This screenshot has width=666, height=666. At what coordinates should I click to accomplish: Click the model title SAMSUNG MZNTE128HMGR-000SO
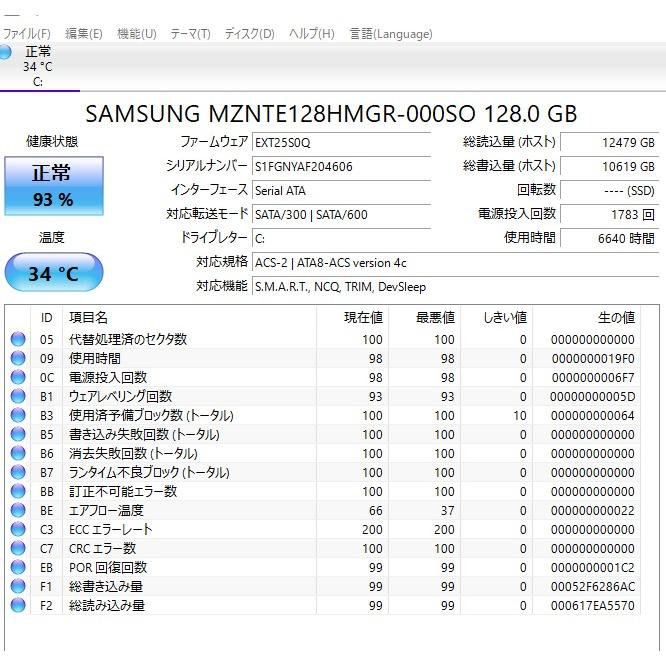[280, 113]
